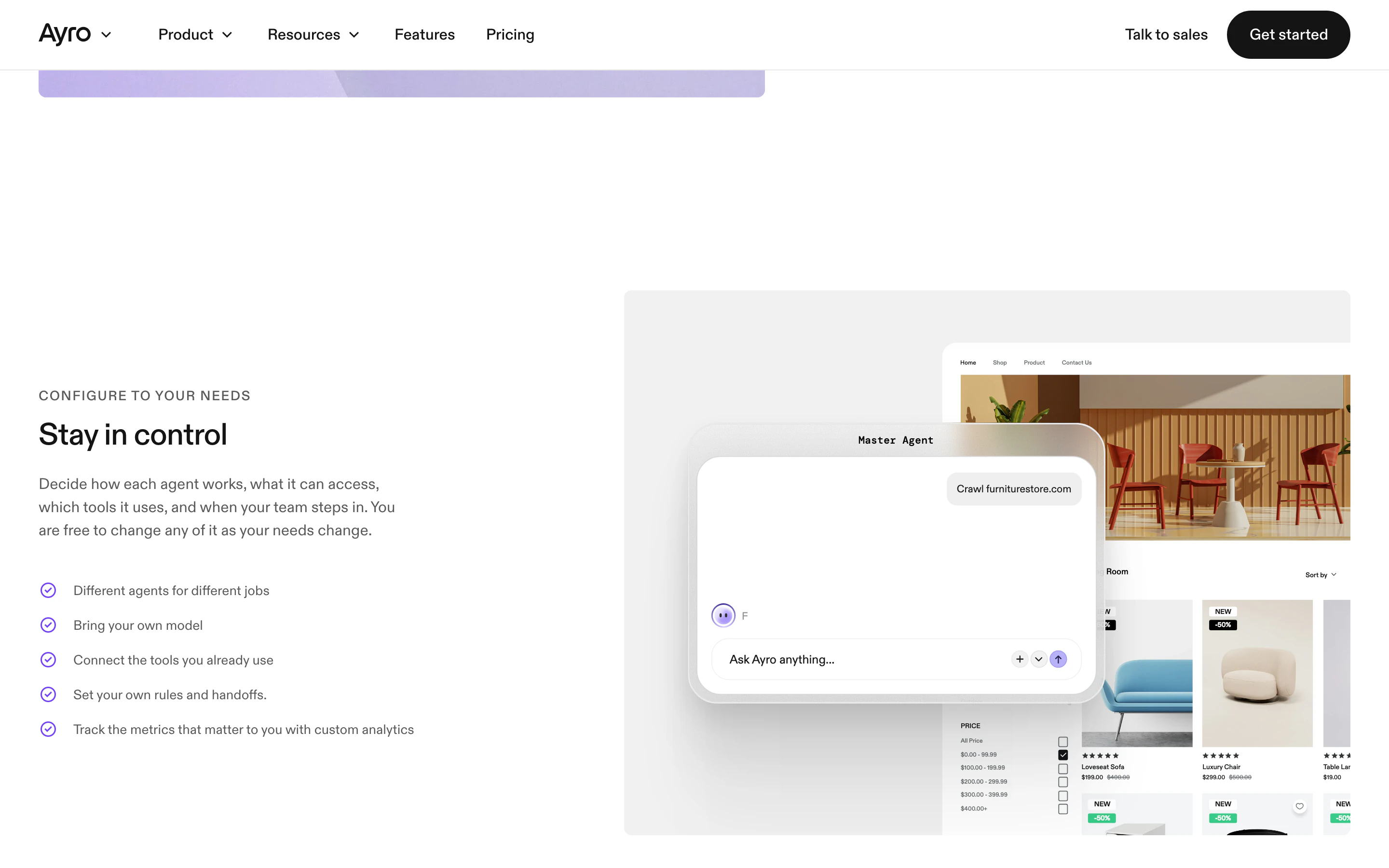Viewport: 1389px width, 868px height.
Task: Click checkmark icon beside Track the metrics
Action: [48, 729]
